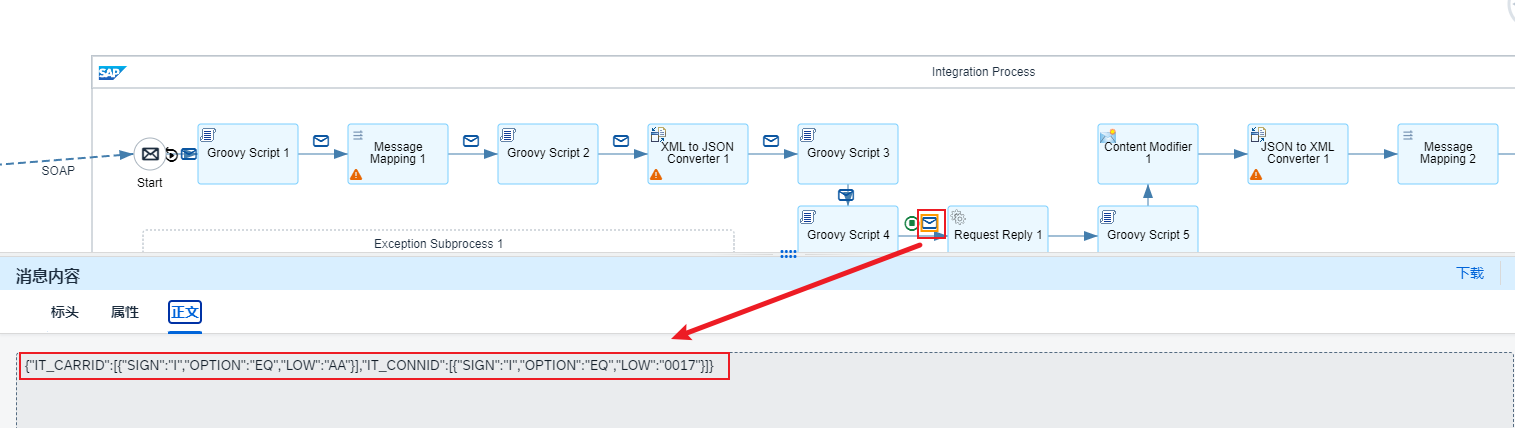Select the Request Reply 1 step

pyautogui.click(x=998, y=234)
